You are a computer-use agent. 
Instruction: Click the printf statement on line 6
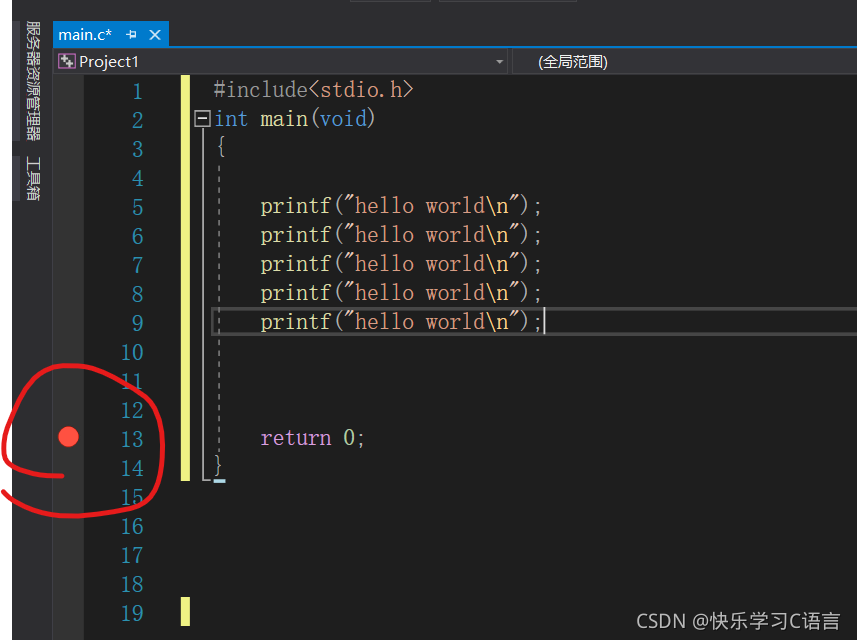point(401,235)
